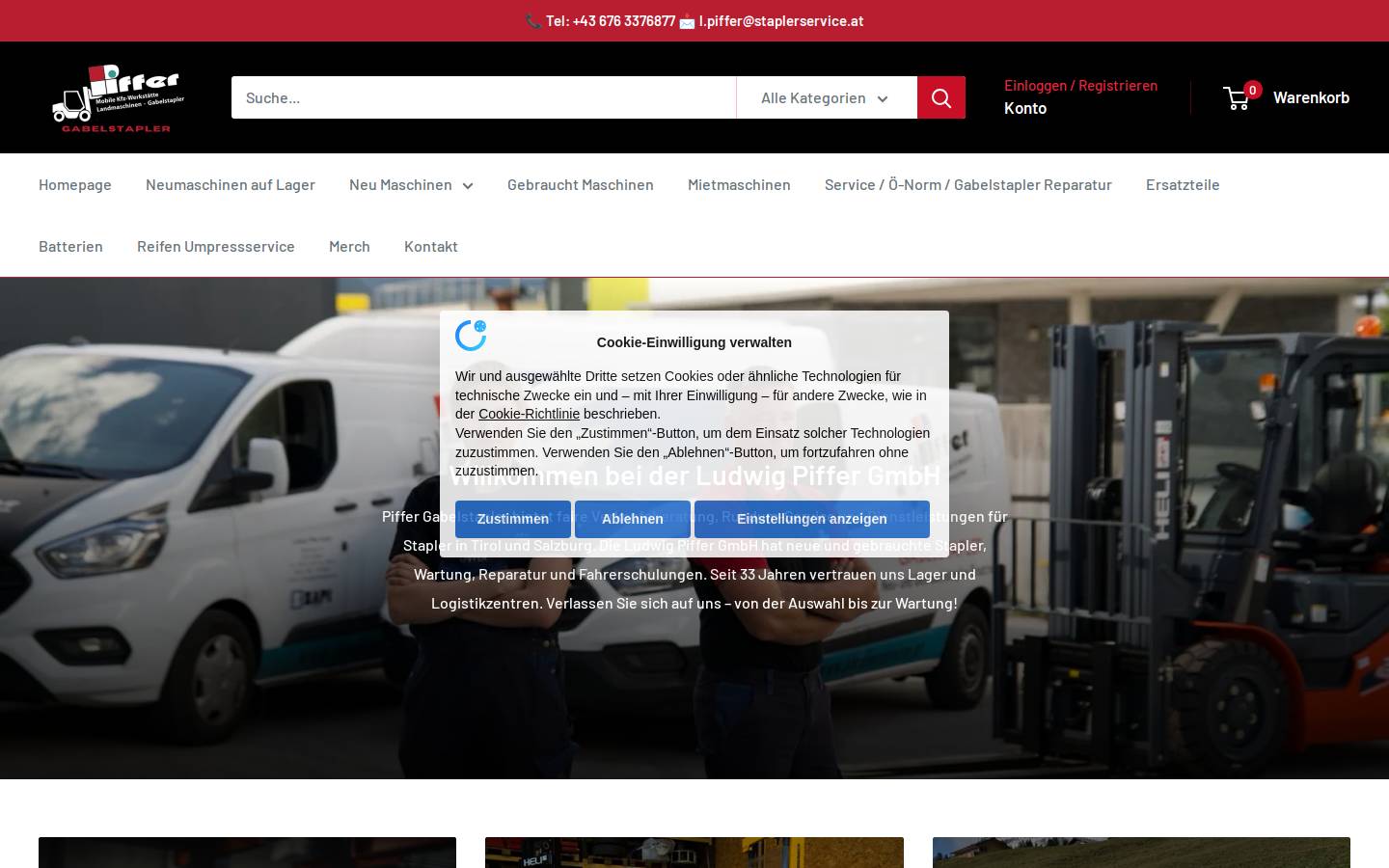Click Warenkorb text link
This screenshot has width=1389, height=868.
1311,97
